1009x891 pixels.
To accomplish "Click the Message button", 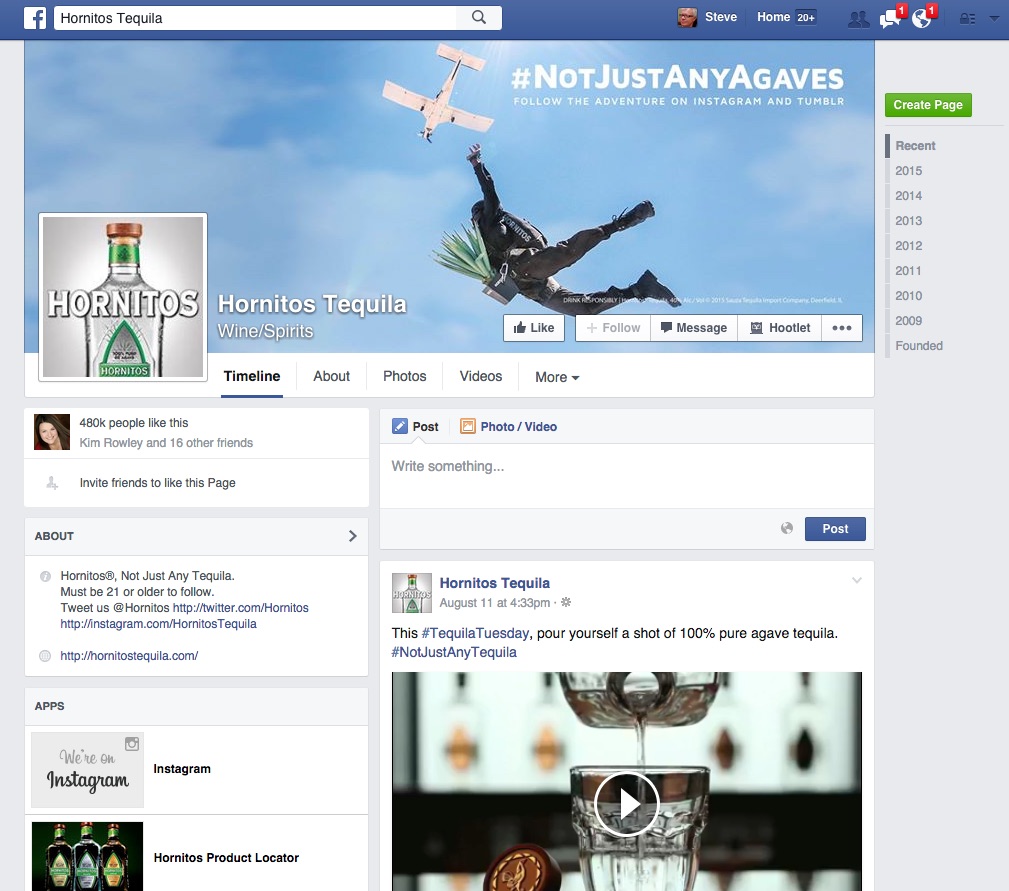I will [694, 328].
